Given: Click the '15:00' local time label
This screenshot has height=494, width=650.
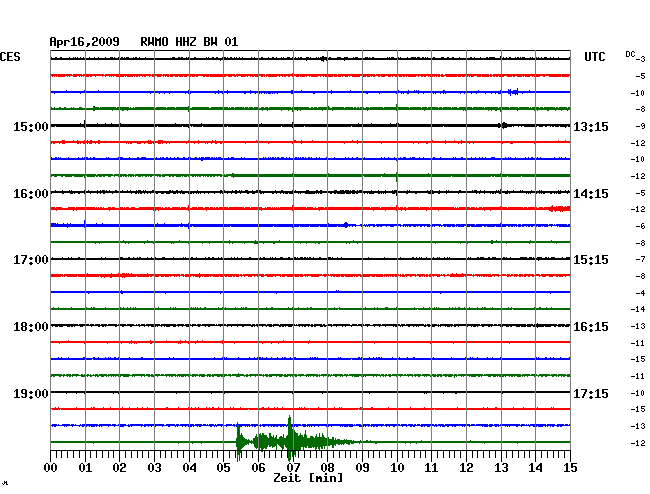Looking at the screenshot, I should (31, 127).
